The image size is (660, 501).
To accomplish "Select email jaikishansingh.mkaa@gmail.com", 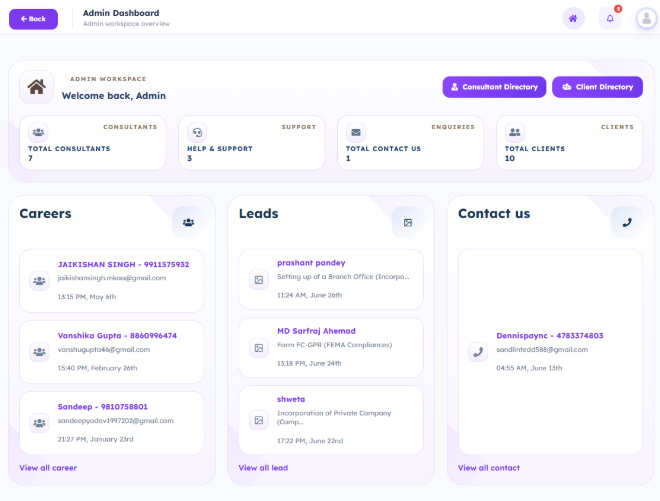I will tap(112, 278).
